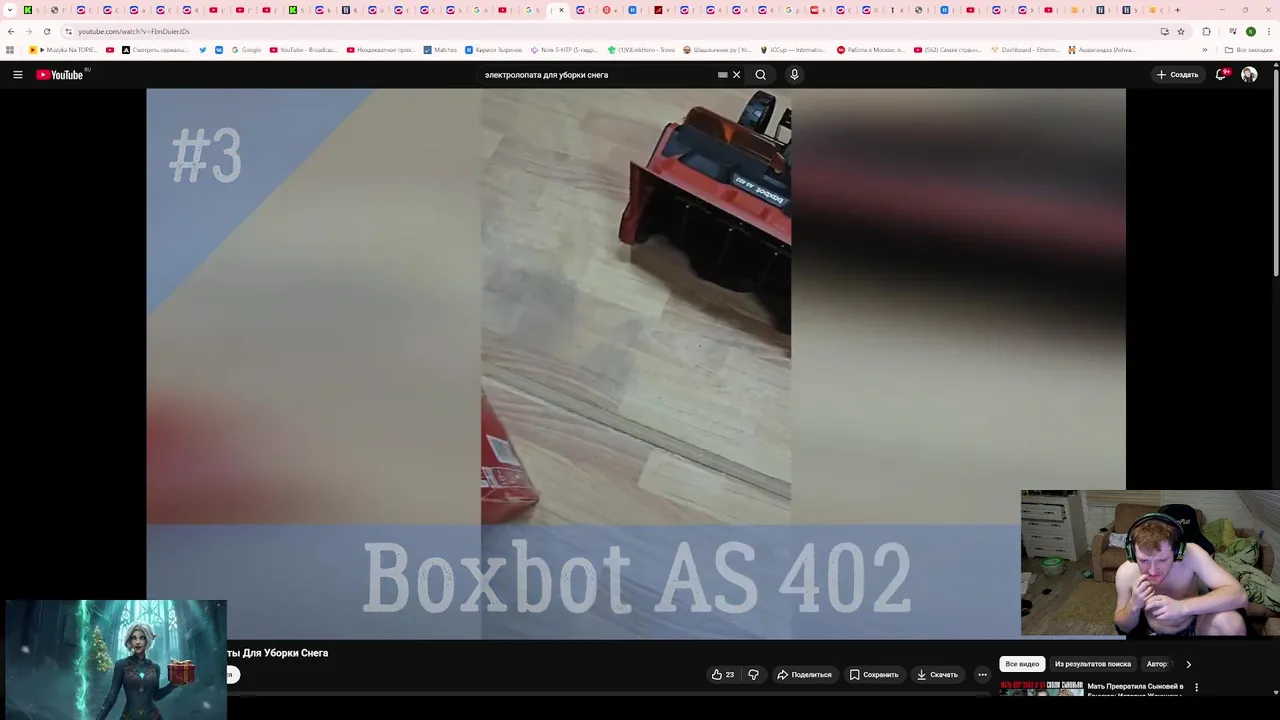Image resolution: width=1280 pixels, height=720 pixels.
Task: Click the youtube.com address bar URL
Action: (x=134, y=31)
